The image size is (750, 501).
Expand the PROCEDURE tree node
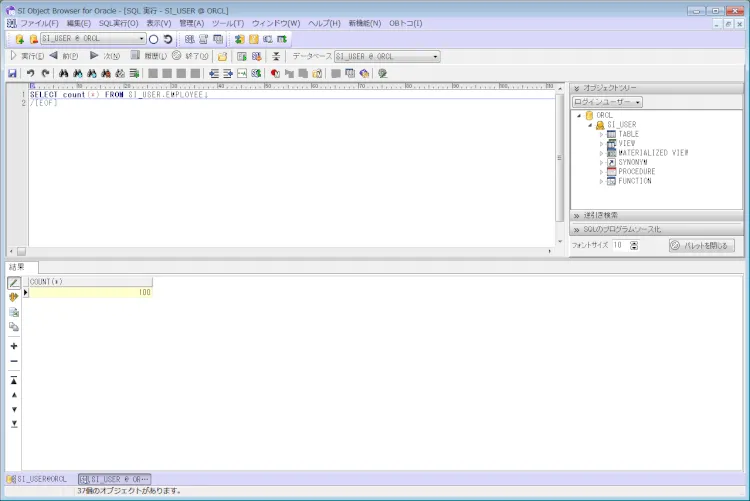point(601,172)
